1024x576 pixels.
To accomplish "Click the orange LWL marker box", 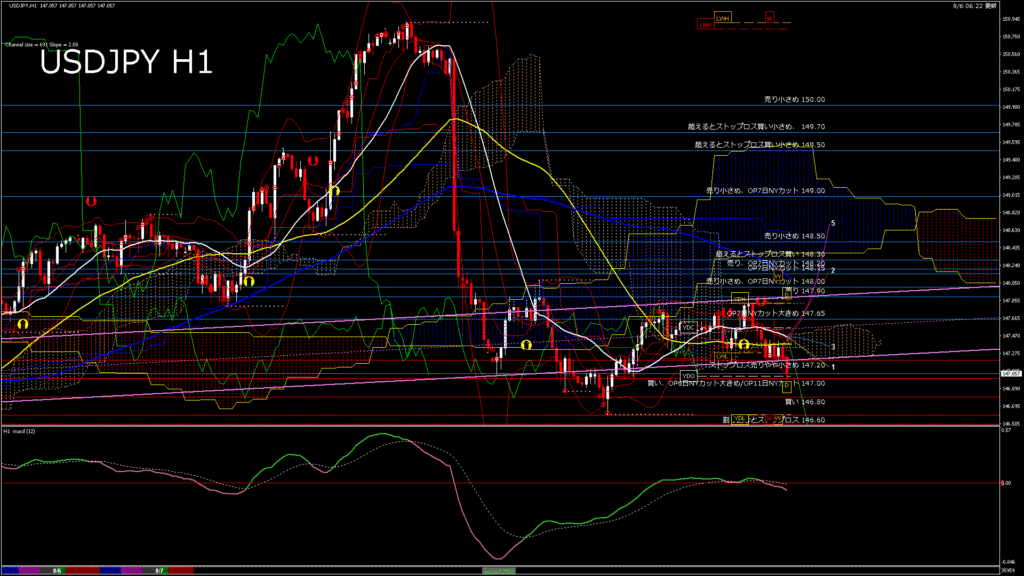I will pyautogui.click(x=720, y=356).
